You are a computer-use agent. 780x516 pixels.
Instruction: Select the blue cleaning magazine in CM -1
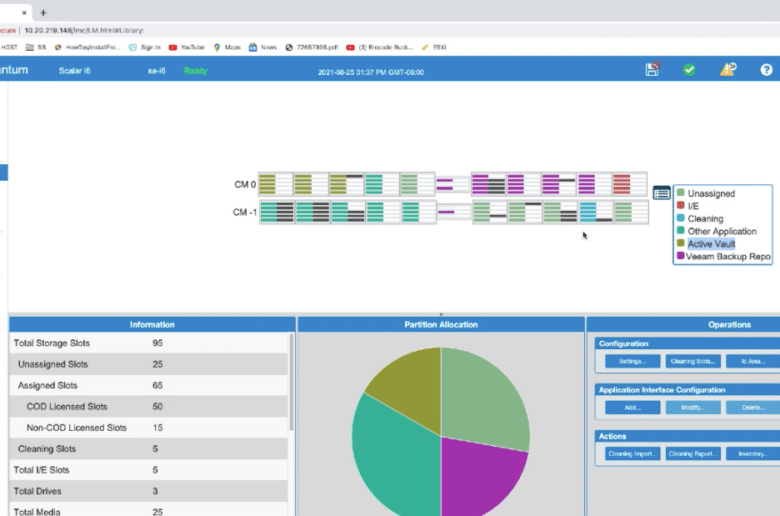595,212
